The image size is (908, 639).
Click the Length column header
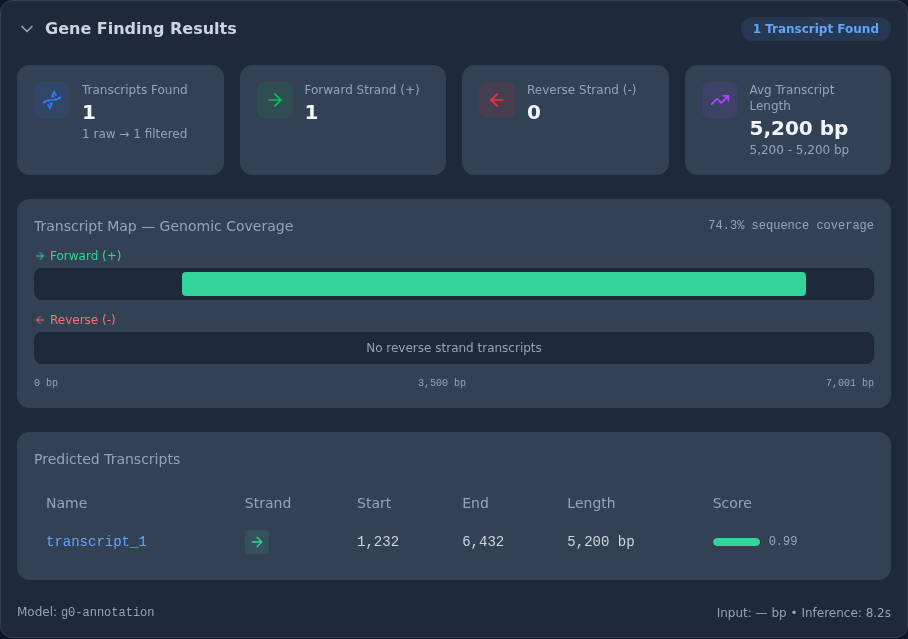tap(591, 503)
